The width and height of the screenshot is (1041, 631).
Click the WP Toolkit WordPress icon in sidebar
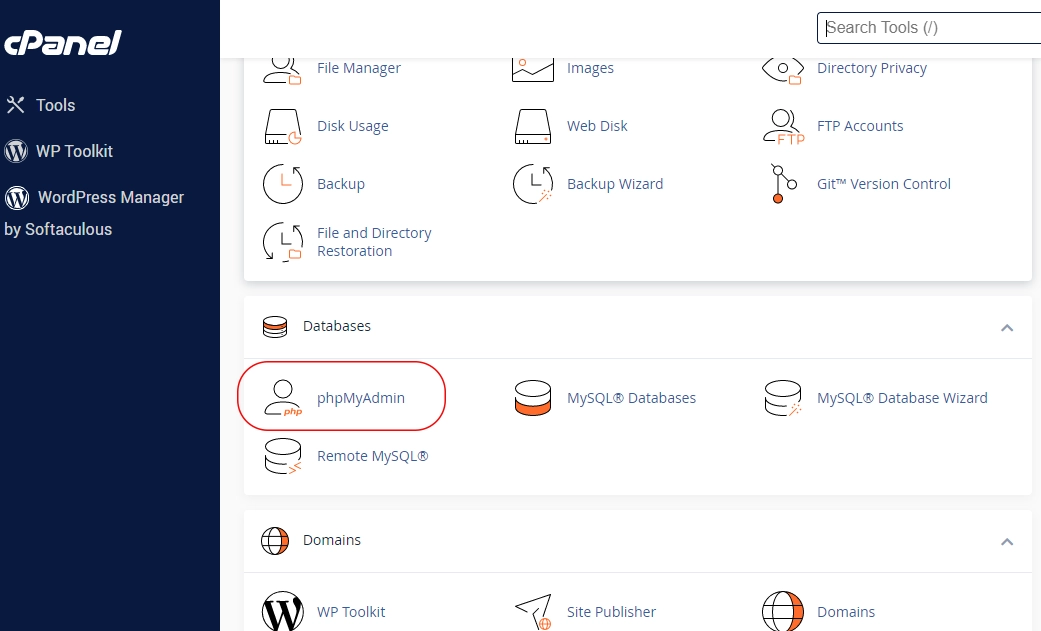pos(16,151)
